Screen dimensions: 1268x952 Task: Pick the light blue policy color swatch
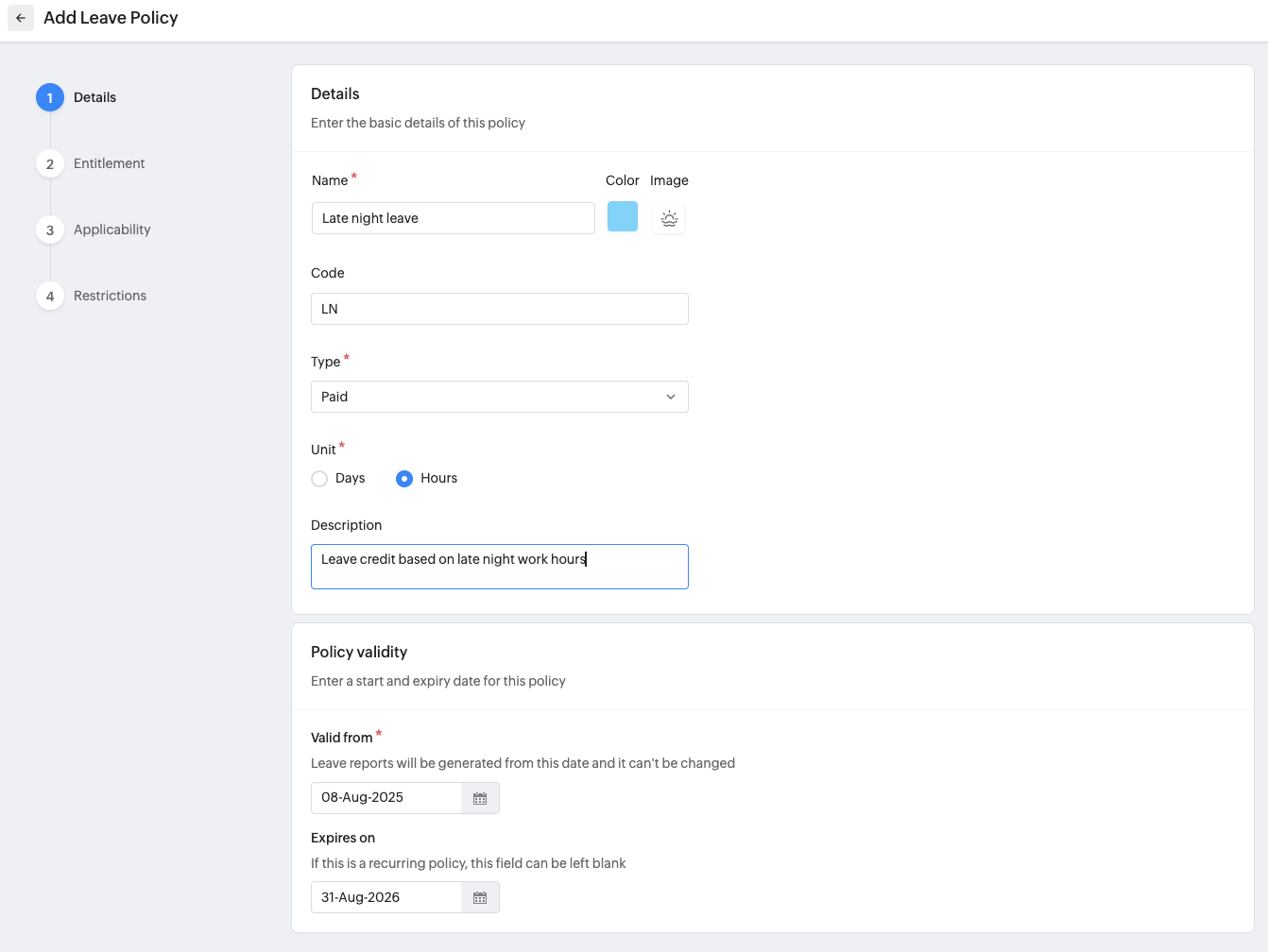point(623,217)
